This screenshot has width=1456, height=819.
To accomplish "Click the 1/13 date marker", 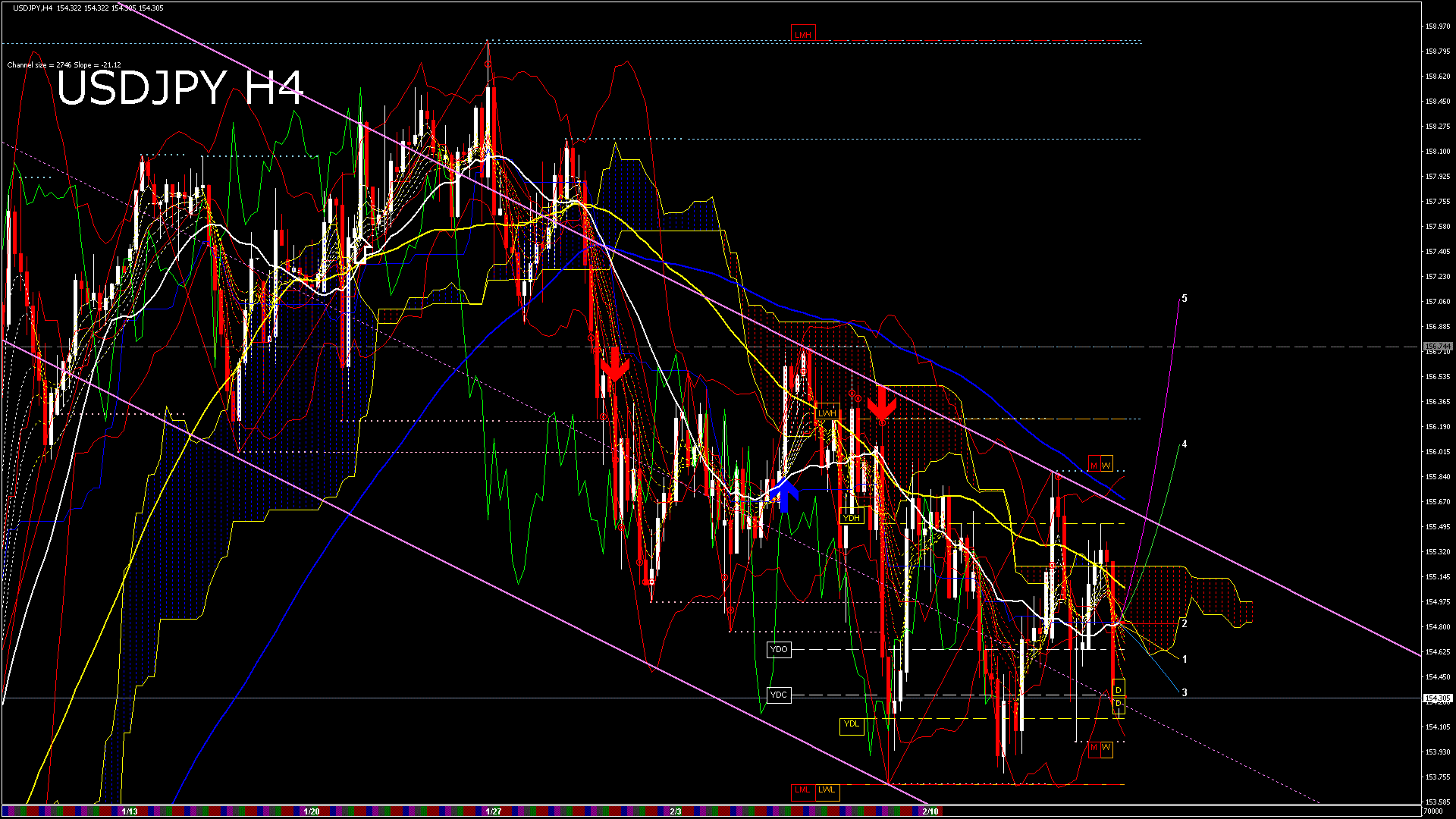I will coord(130,811).
